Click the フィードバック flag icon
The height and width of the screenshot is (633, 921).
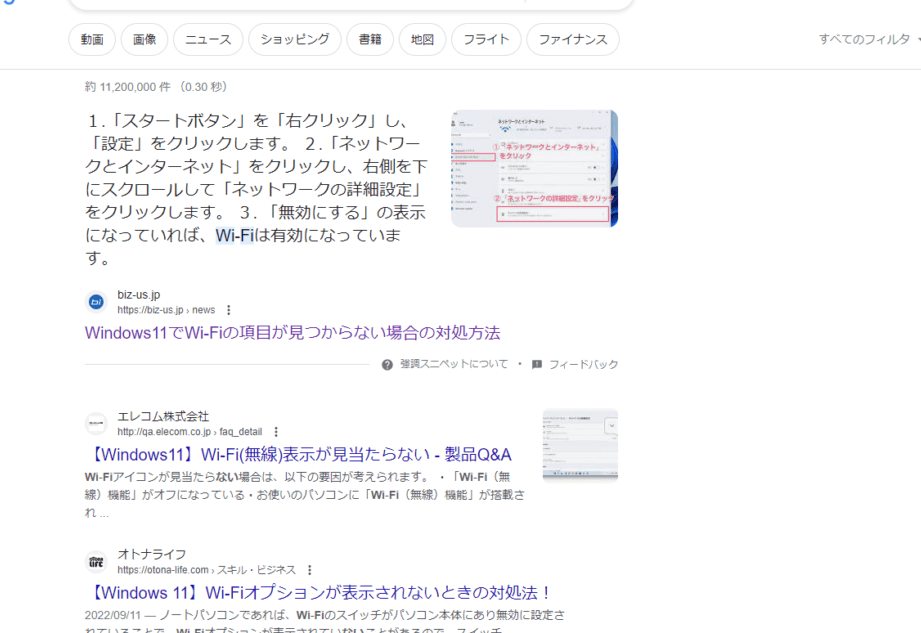536,365
